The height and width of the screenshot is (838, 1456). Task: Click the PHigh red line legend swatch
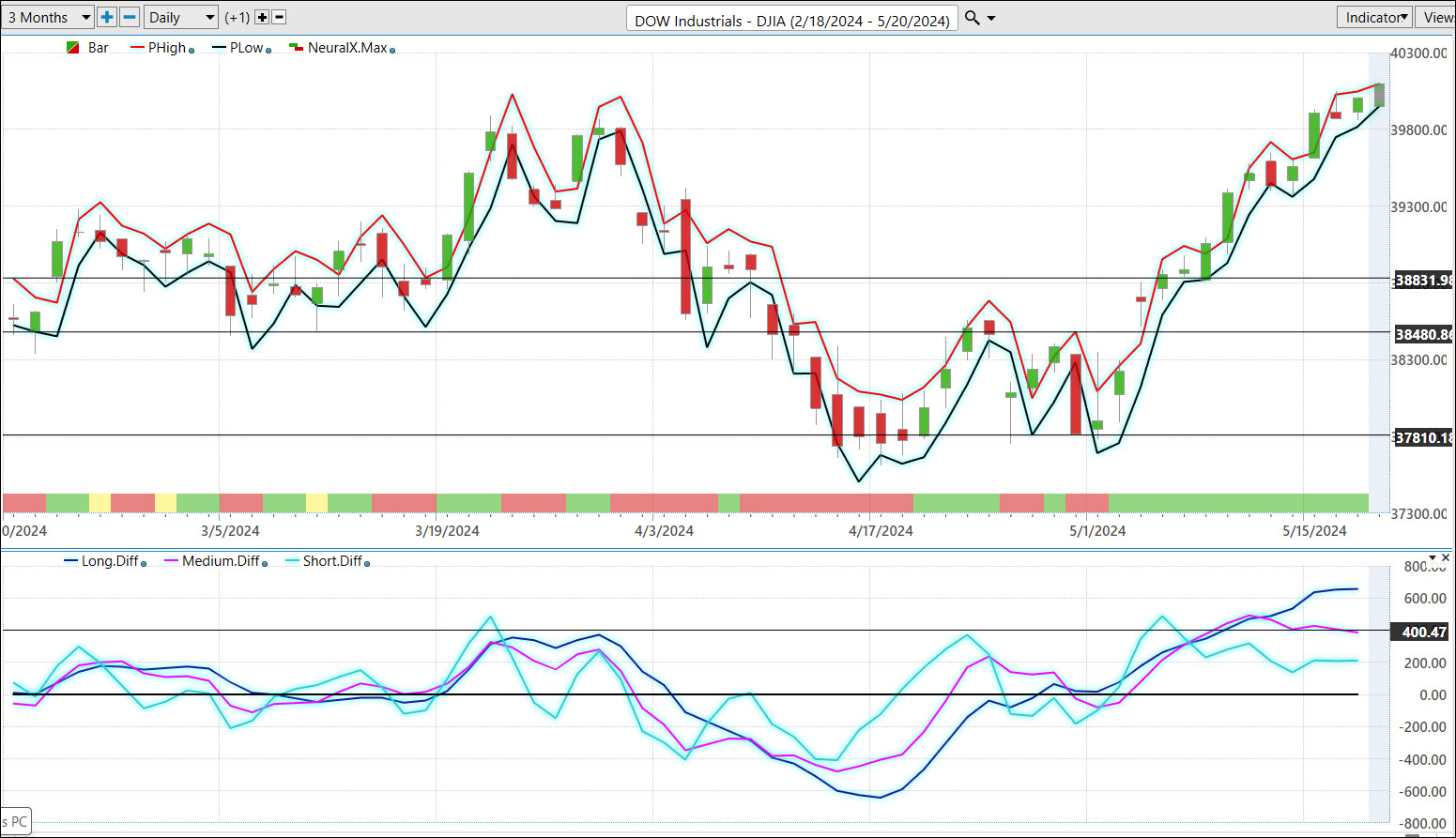(138, 47)
